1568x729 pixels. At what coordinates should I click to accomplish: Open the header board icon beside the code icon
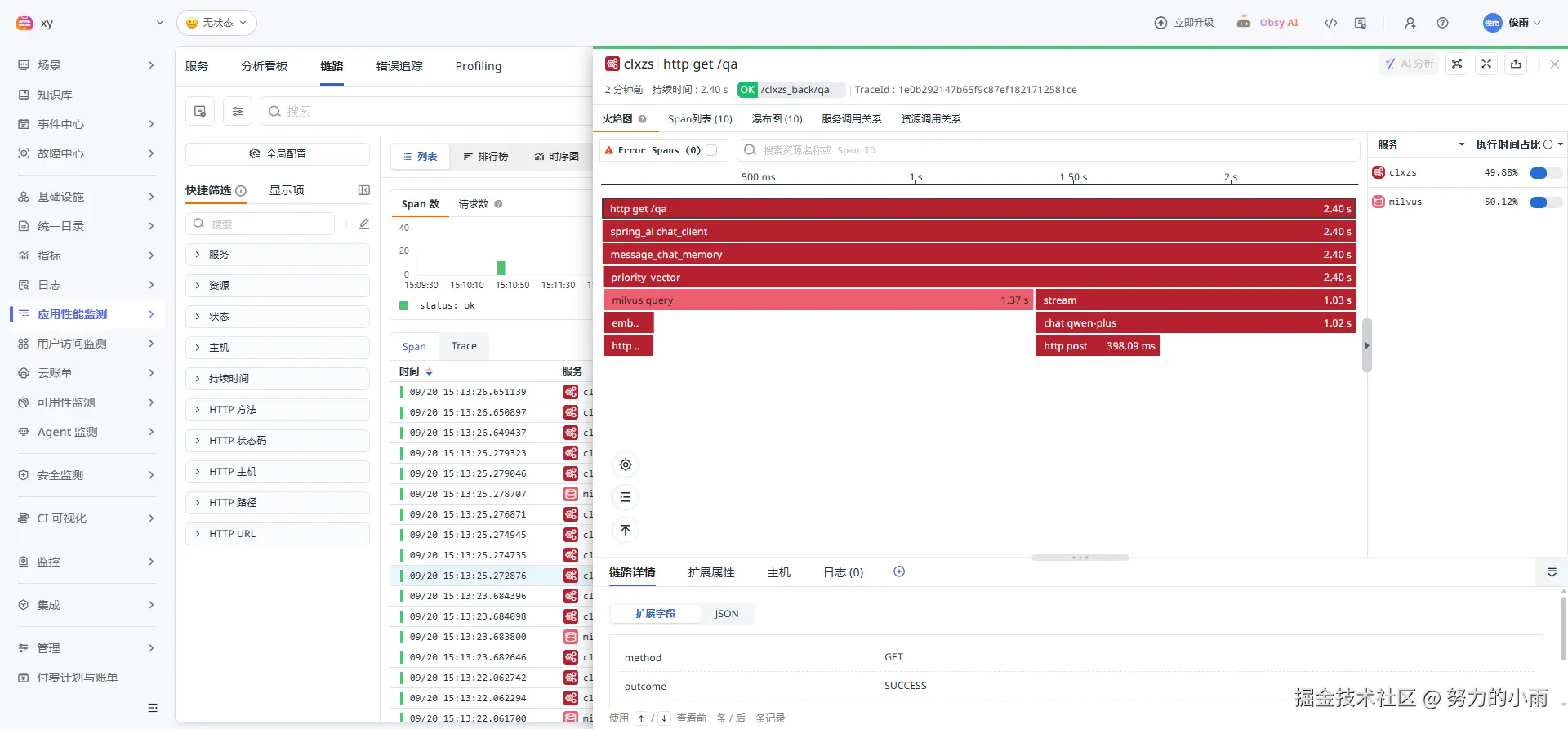[1361, 23]
